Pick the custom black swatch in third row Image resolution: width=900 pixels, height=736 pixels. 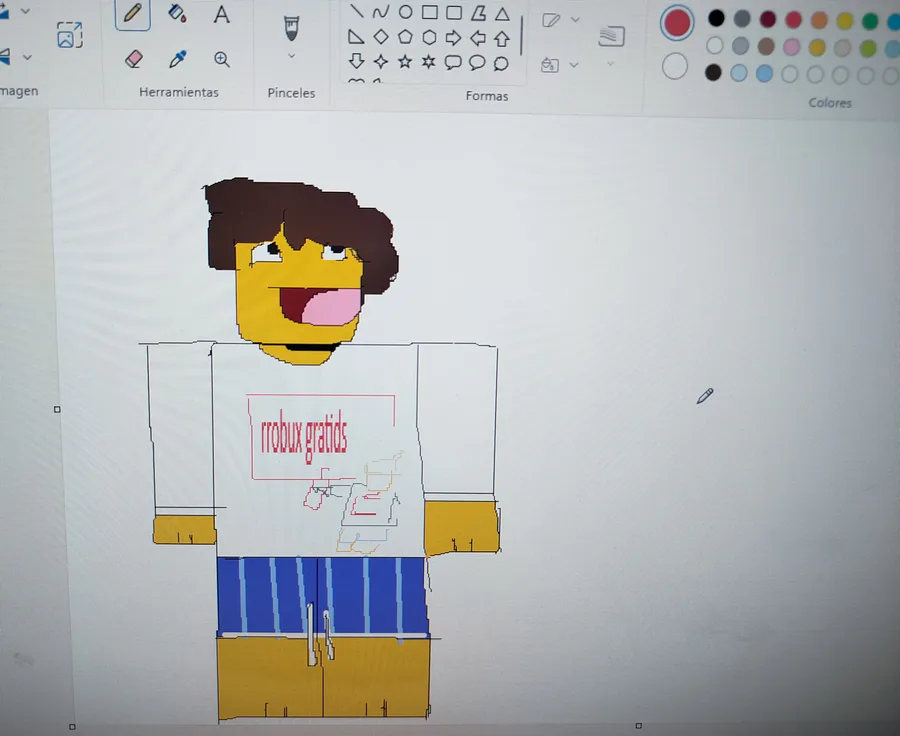[713, 72]
